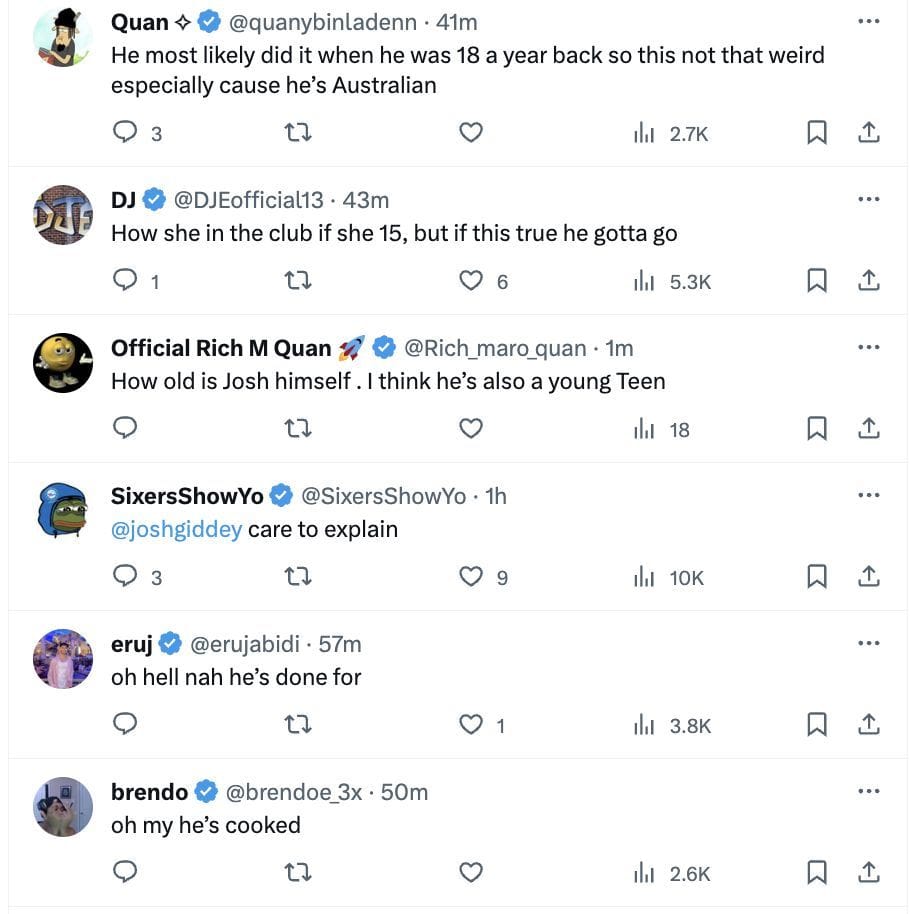The width and height of the screenshot is (910, 914).
Task: Open more options on Quan's tweet
Action: click(x=869, y=22)
